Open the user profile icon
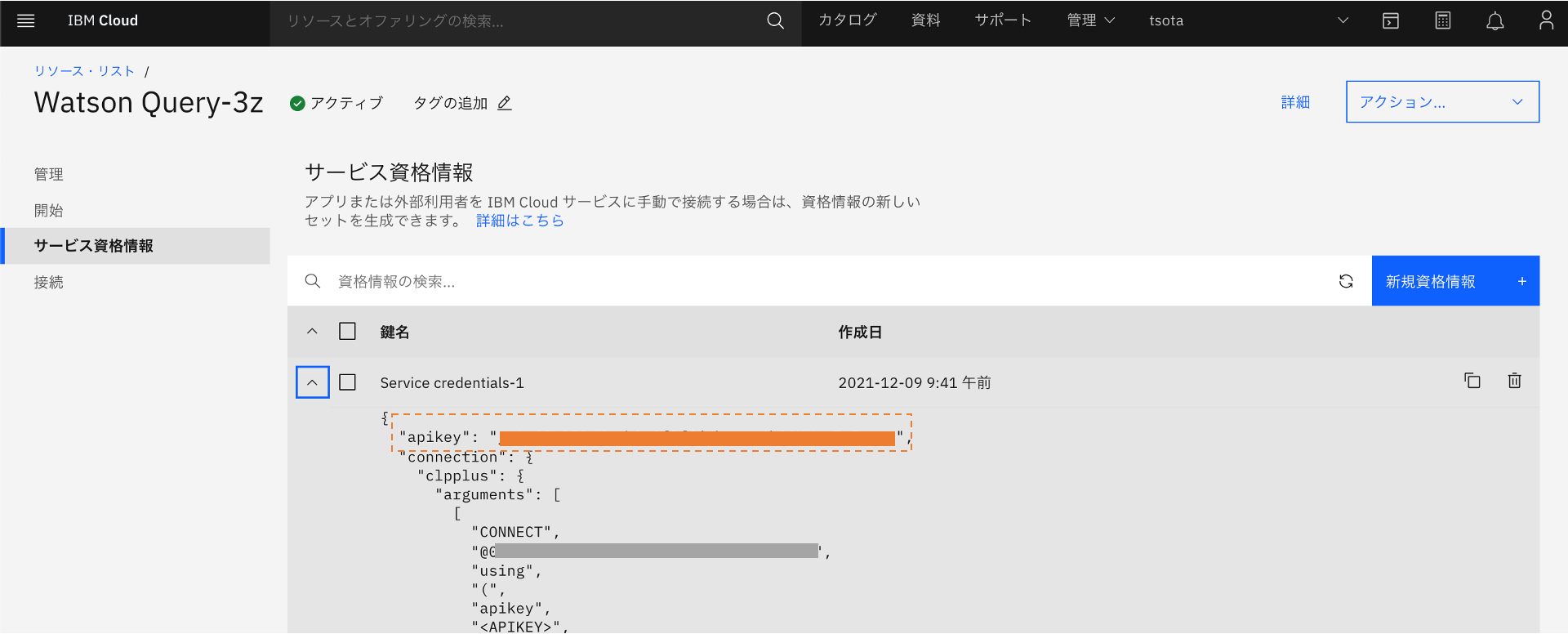1568x634 pixels. [x=1546, y=20]
